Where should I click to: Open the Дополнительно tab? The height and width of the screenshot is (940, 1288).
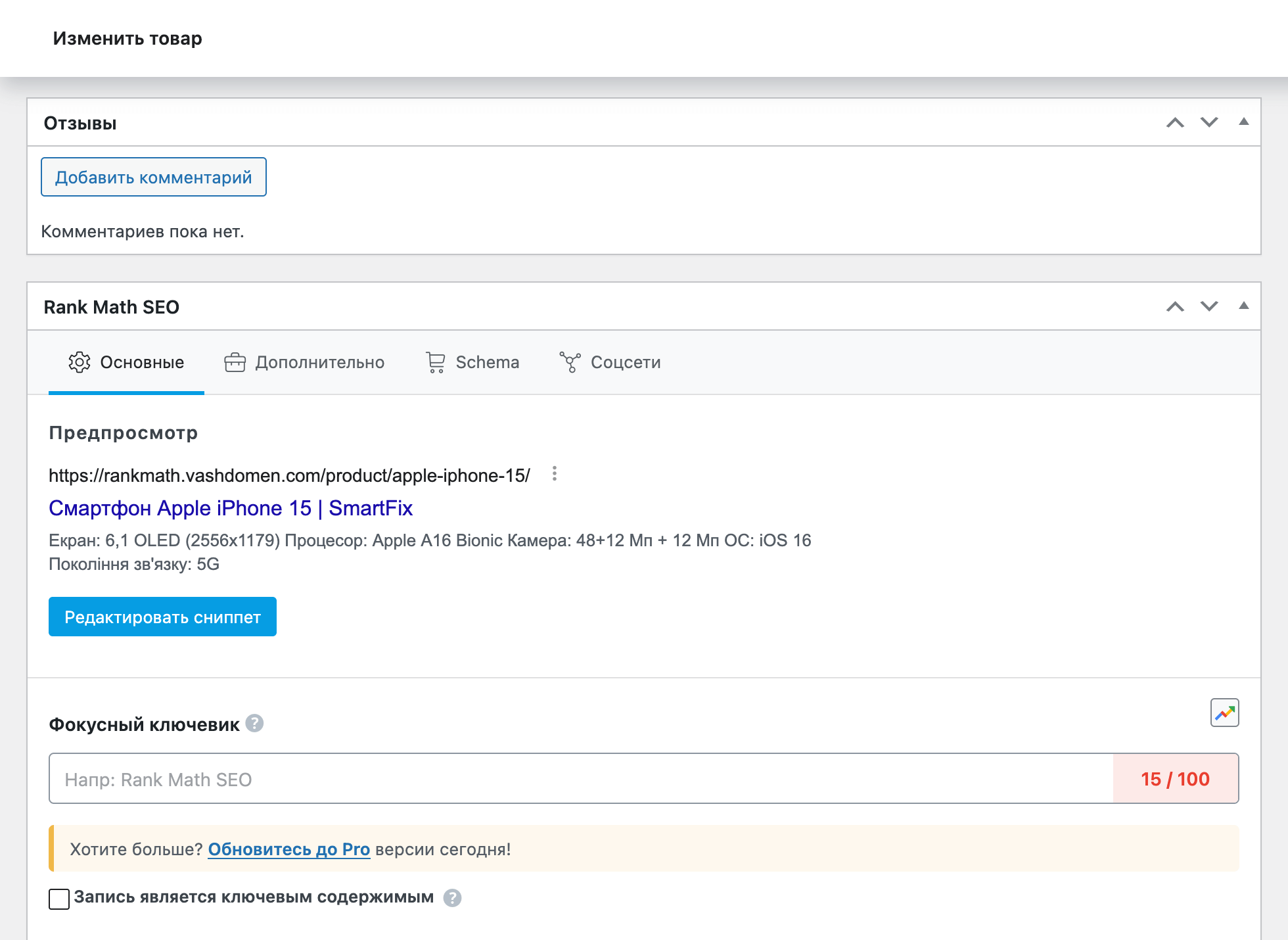pos(304,362)
